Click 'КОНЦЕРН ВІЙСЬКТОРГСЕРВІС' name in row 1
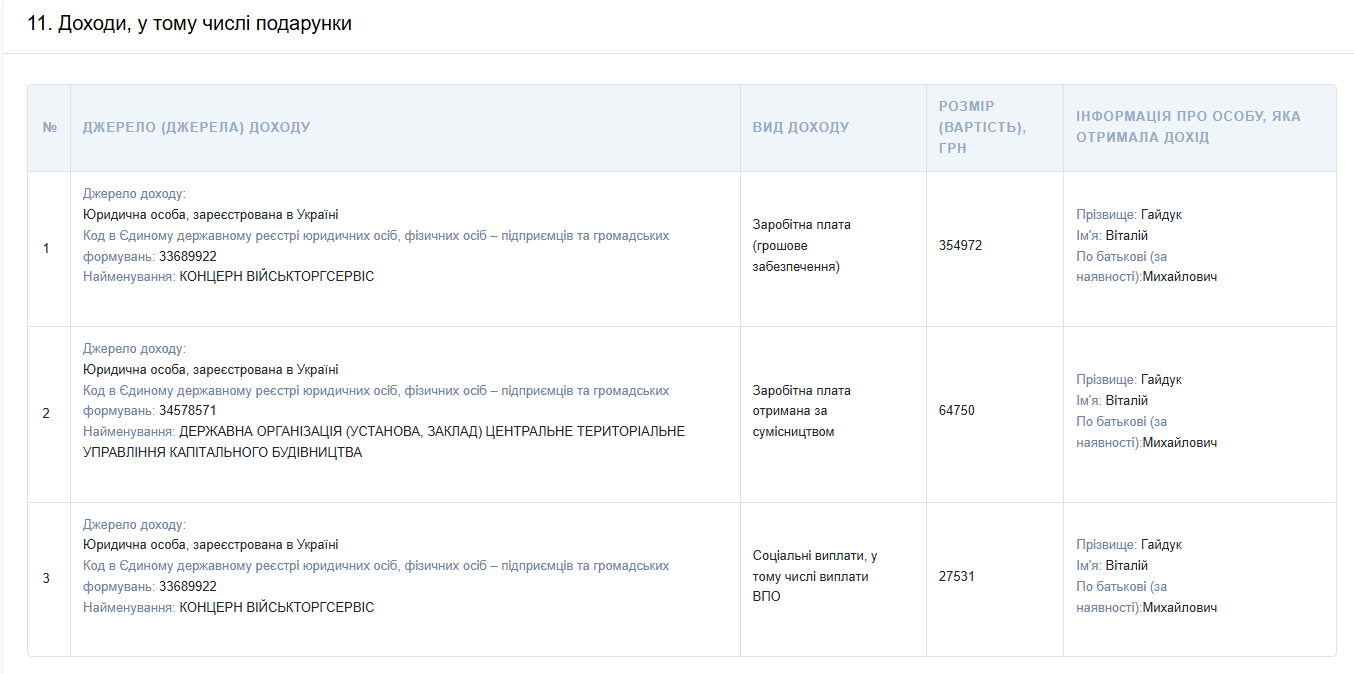The width and height of the screenshot is (1354, 674). click(x=277, y=277)
